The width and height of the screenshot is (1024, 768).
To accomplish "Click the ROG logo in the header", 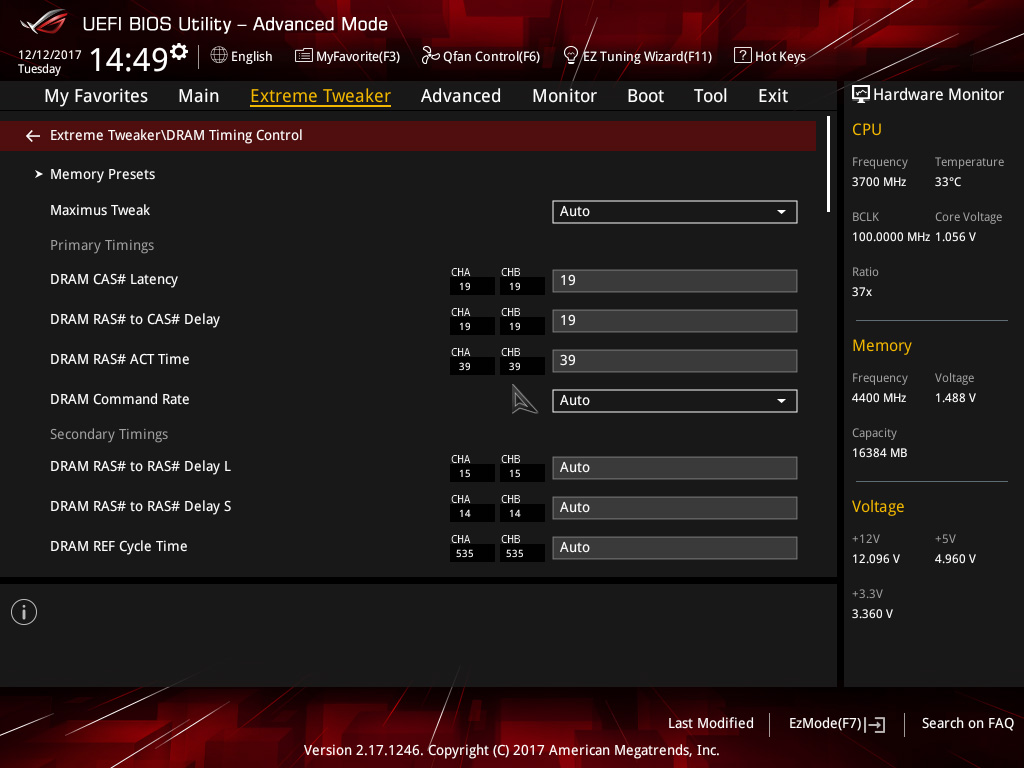I will pyautogui.click(x=44, y=21).
